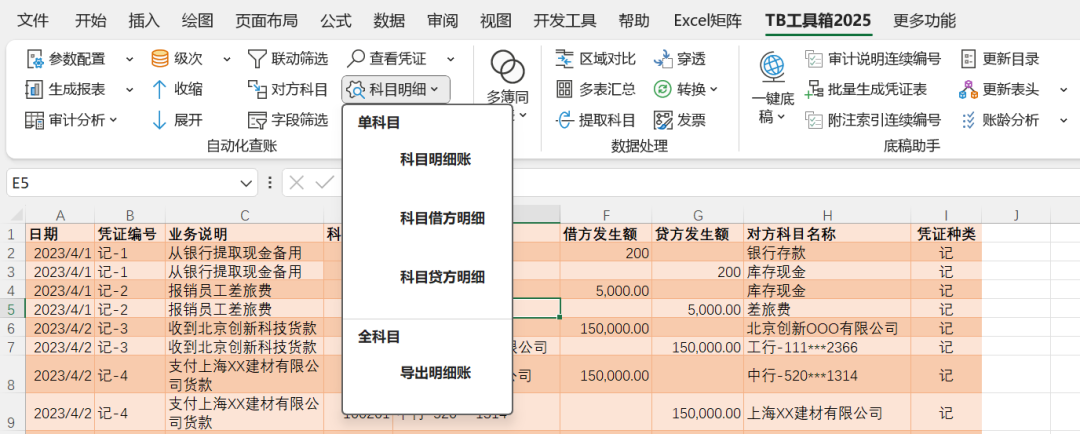Click the 一键底稿 globe icon
The image size is (1080, 434).
coord(772,68)
